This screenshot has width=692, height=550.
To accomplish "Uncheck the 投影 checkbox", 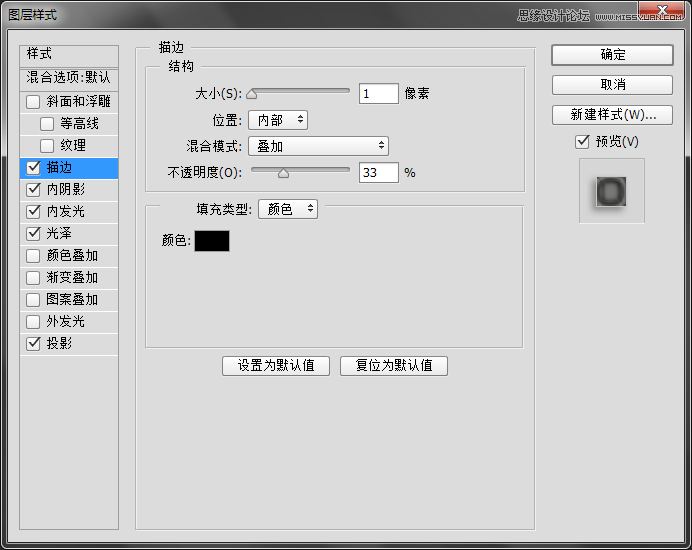I will [x=34, y=344].
